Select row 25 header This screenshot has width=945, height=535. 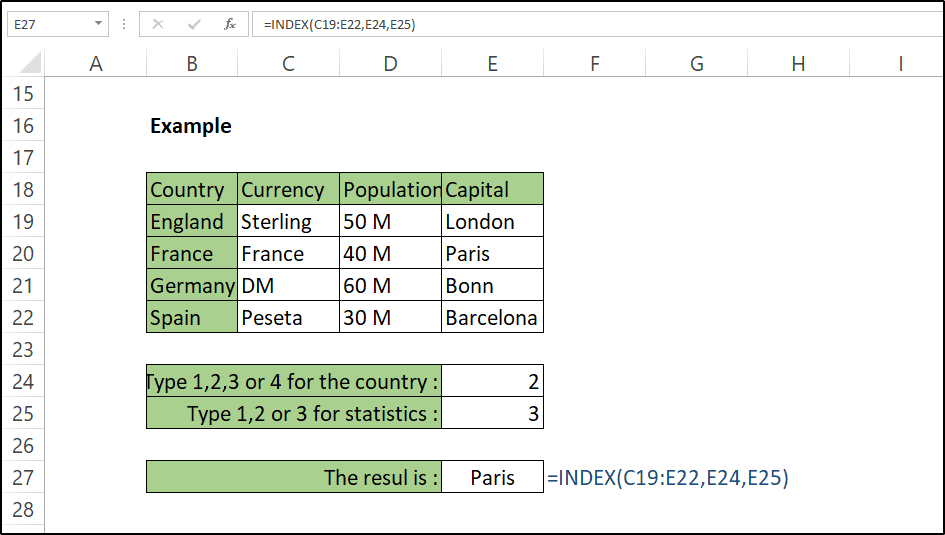click(x=23, y=413)
